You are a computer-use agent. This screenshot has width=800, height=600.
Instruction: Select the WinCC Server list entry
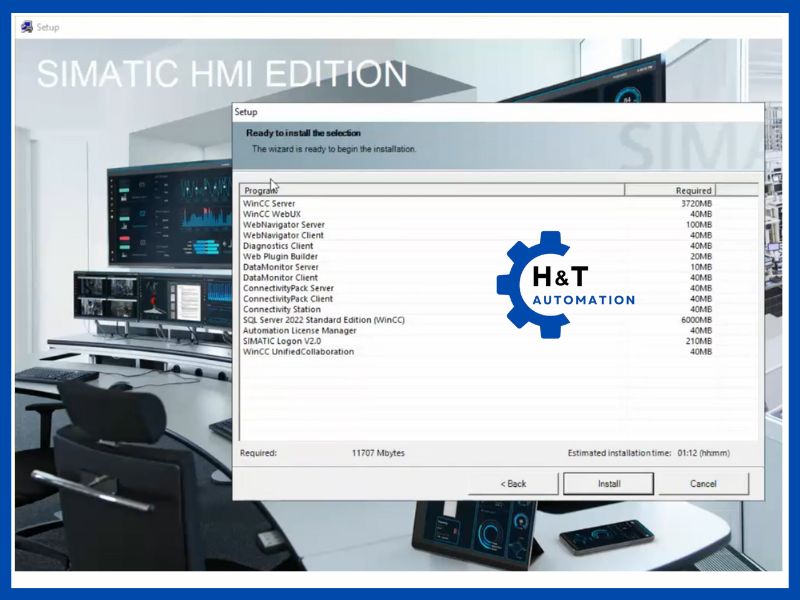pos(270,204)
